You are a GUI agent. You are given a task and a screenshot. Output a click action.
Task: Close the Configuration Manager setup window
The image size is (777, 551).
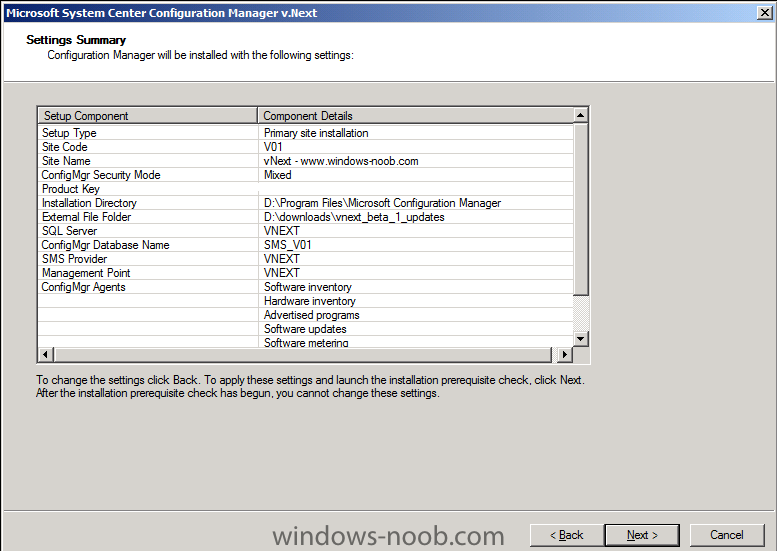[765, 13]
